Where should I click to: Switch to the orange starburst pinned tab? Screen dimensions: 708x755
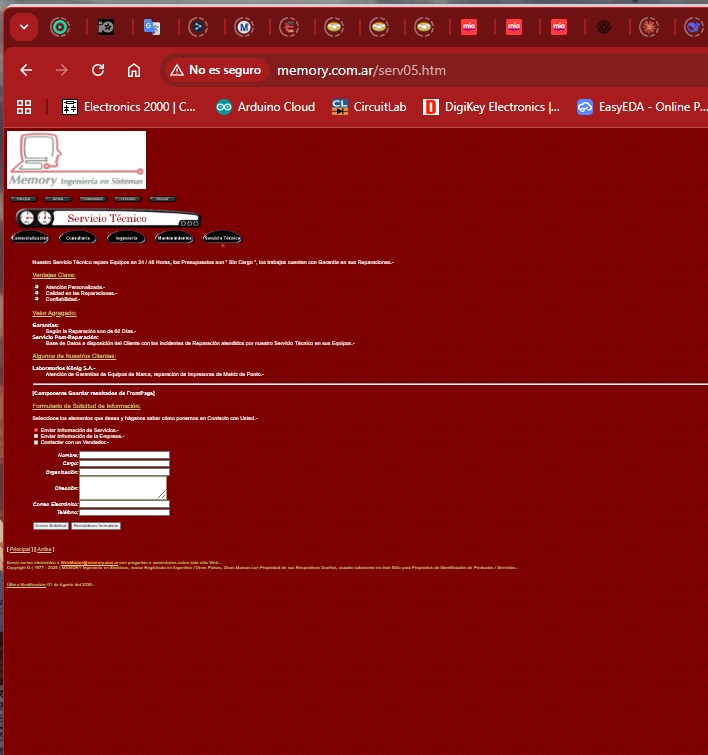pyautogui.click(x=649, y=27)
